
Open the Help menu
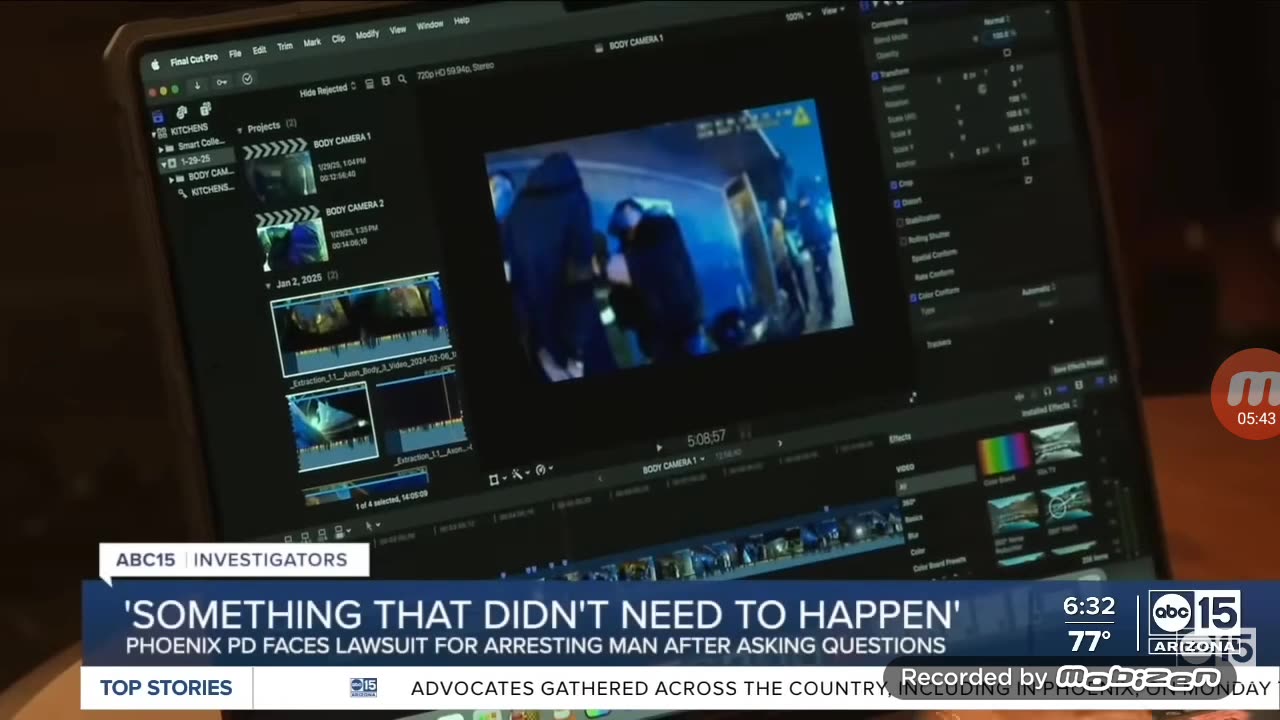(x=462, y=20)
